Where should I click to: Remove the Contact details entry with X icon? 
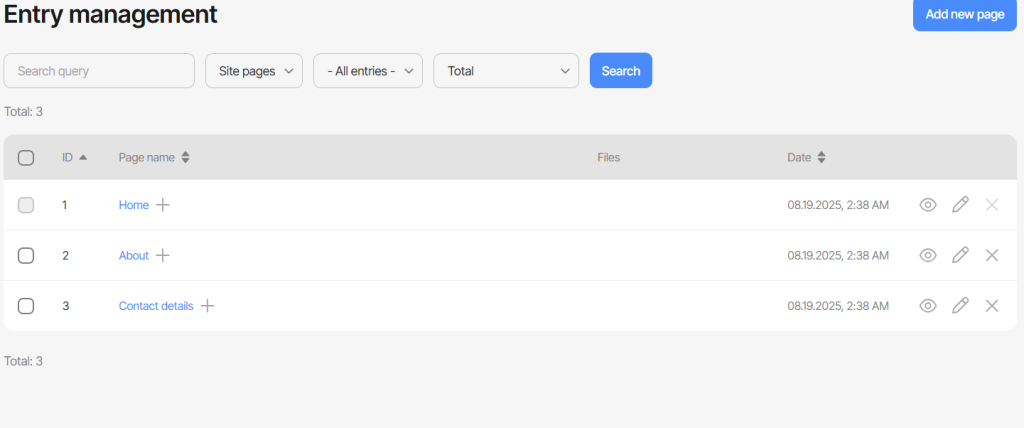pyautogui.click(x=991, y=306)
